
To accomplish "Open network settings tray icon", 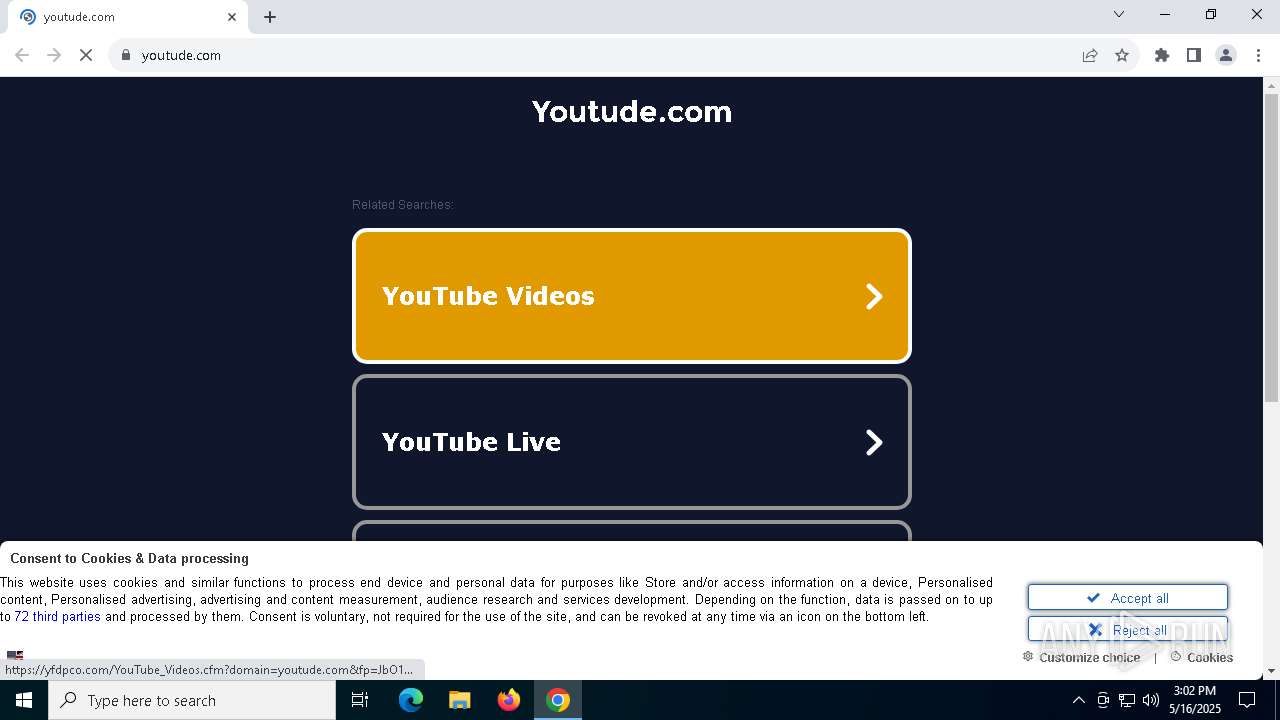I will (1127, 700).
